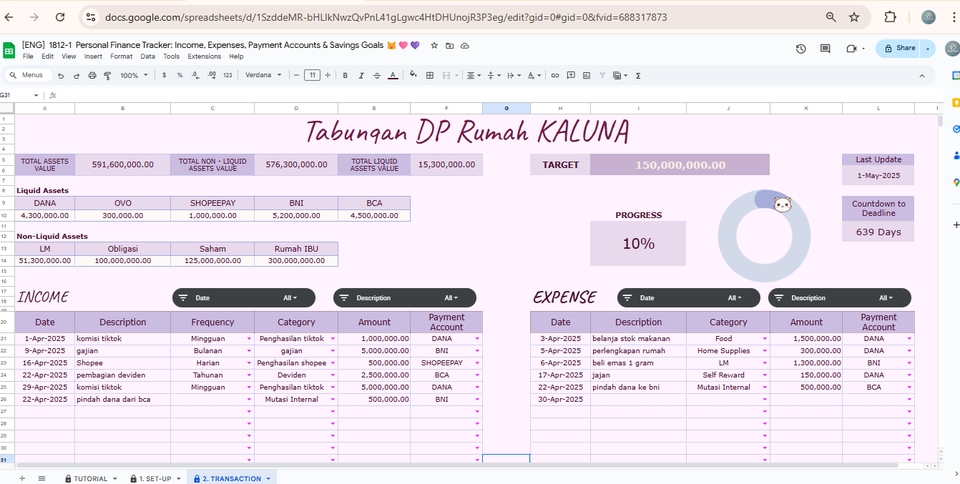960x484 pixels.
Task: Star the document title
Action: [434, 46]
